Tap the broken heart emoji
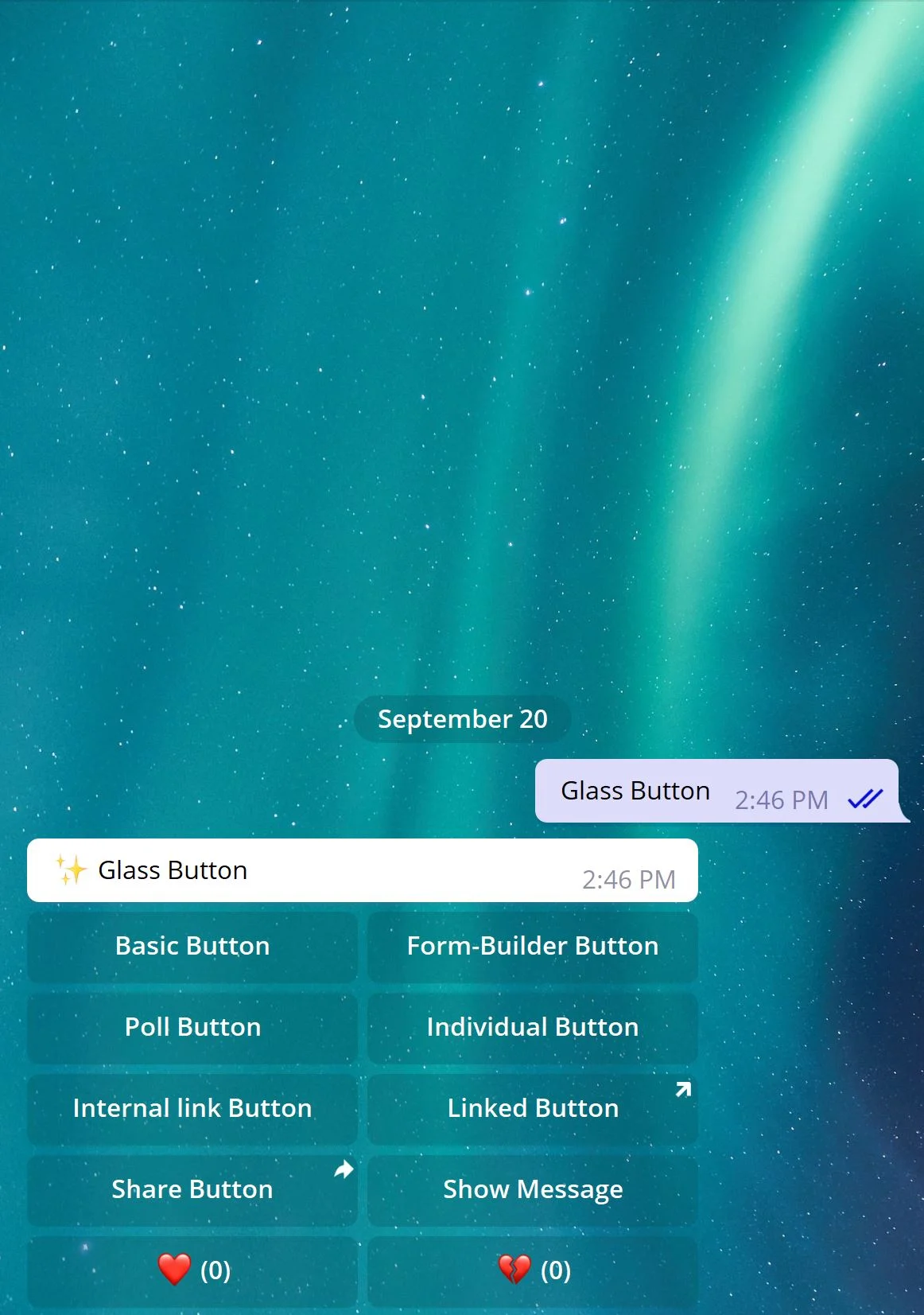Viewport: 924px width, 1315px height. click(x=514, y=1269)
